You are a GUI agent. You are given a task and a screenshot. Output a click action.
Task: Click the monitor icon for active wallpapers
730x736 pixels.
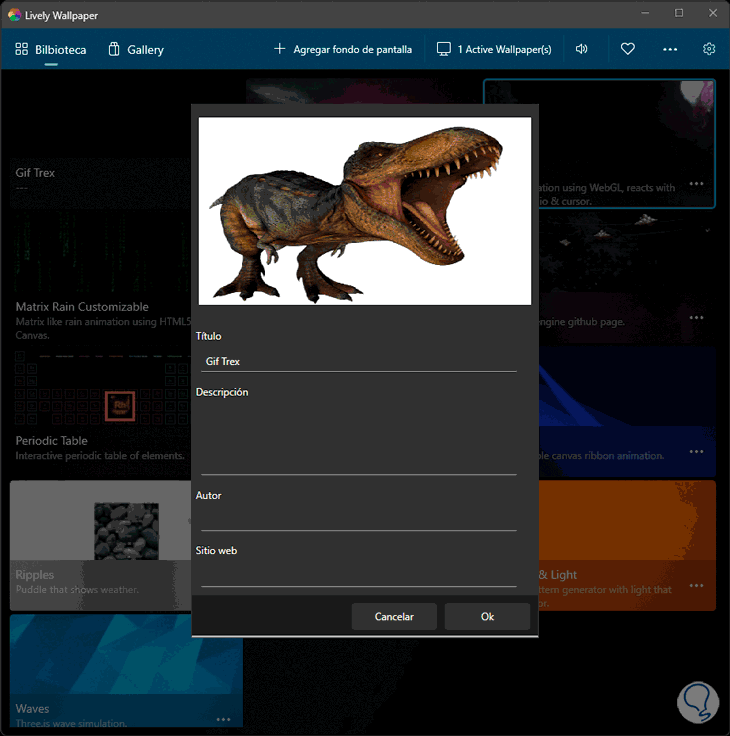(444, 49)
